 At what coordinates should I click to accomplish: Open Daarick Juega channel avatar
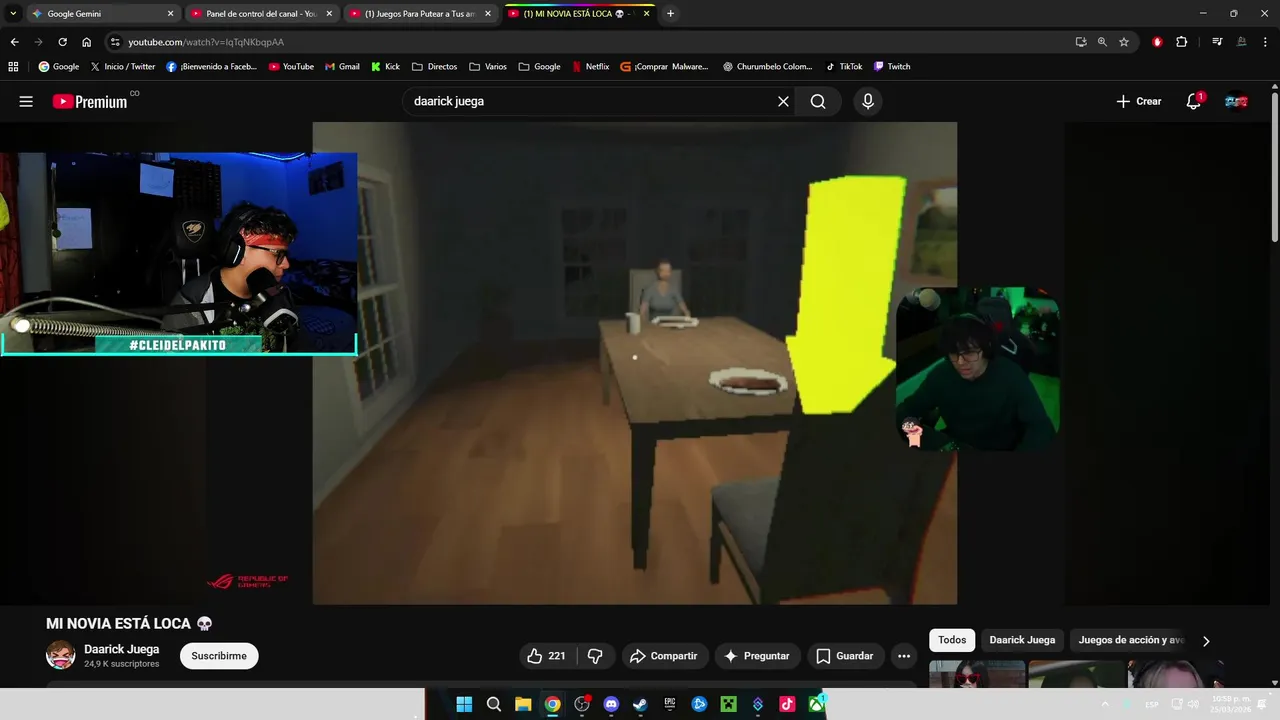61,656
